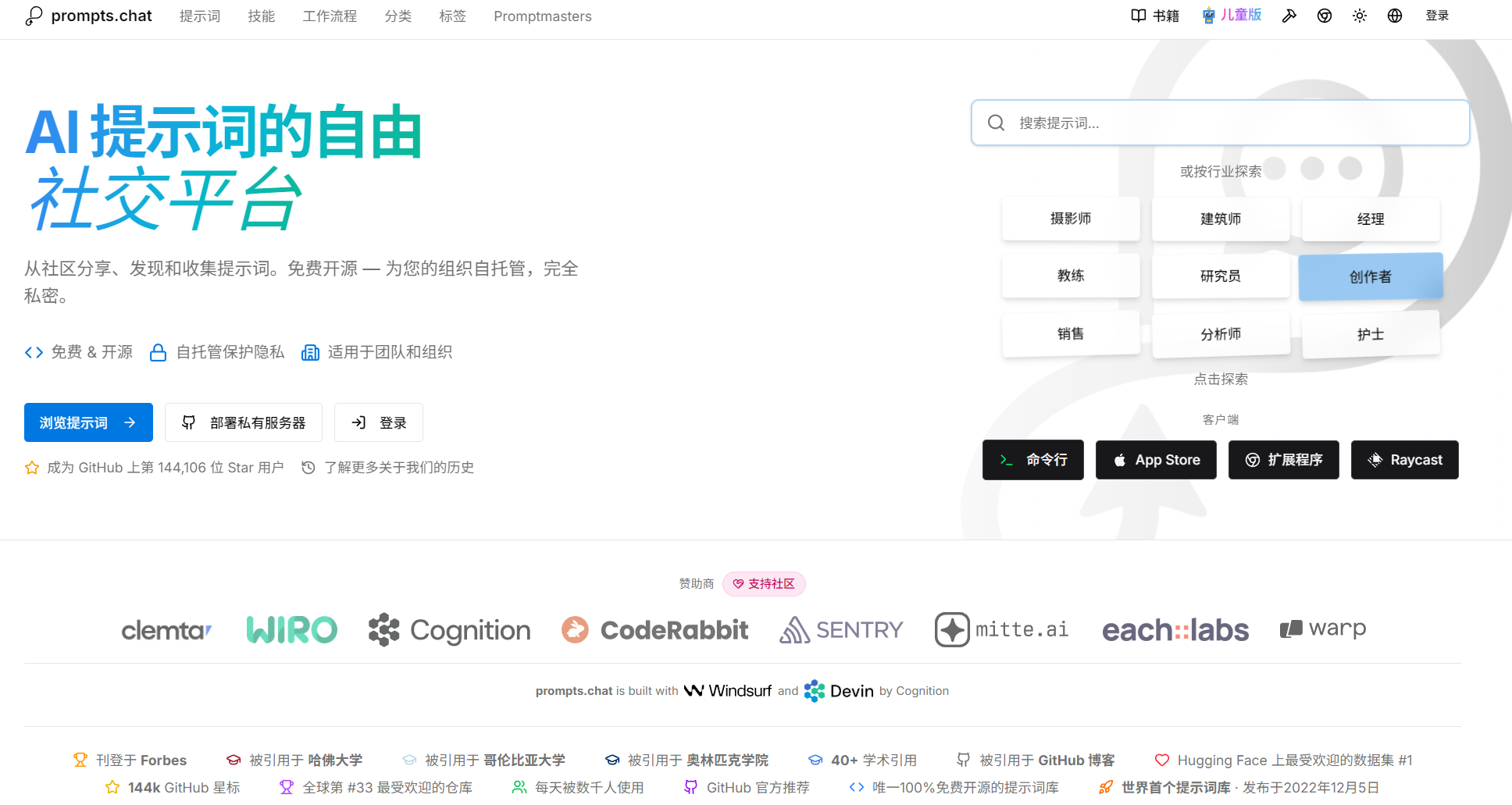Click the Cognition sponsor logo
The image size is (1512, 805).
point(450,630)
